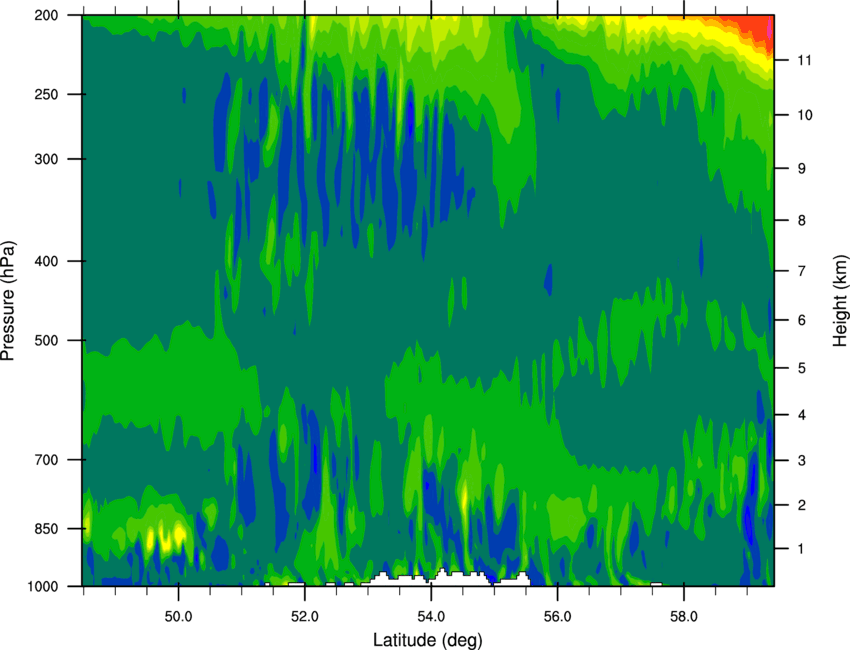The image size is (850, 650).
Task: Click the 6 km height label
Action: tap(802, 320)
